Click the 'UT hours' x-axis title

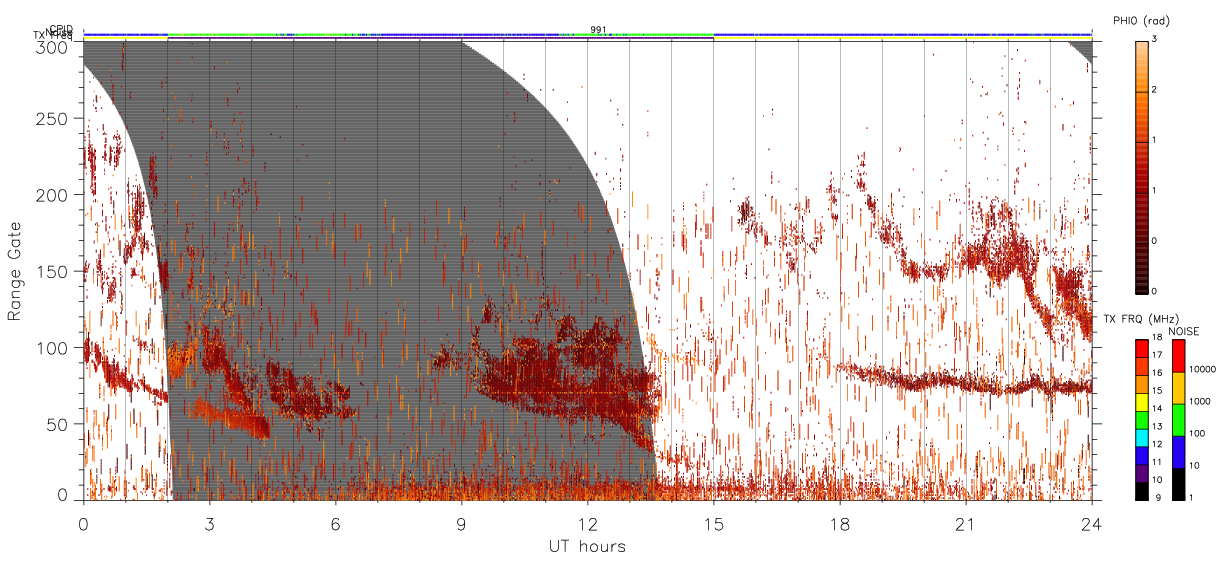tap(587, 547)
